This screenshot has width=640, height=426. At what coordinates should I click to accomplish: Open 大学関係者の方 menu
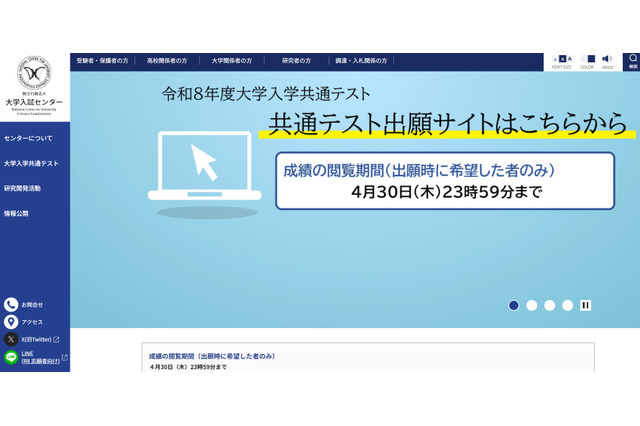[231, 60]
